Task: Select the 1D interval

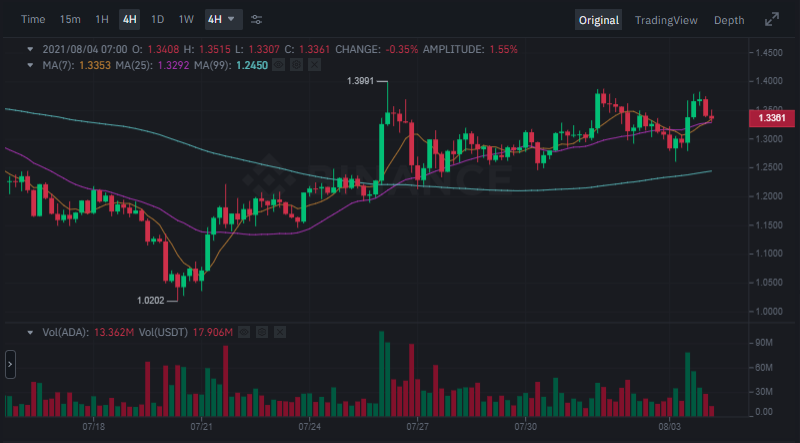Action: tap(157, 20)
